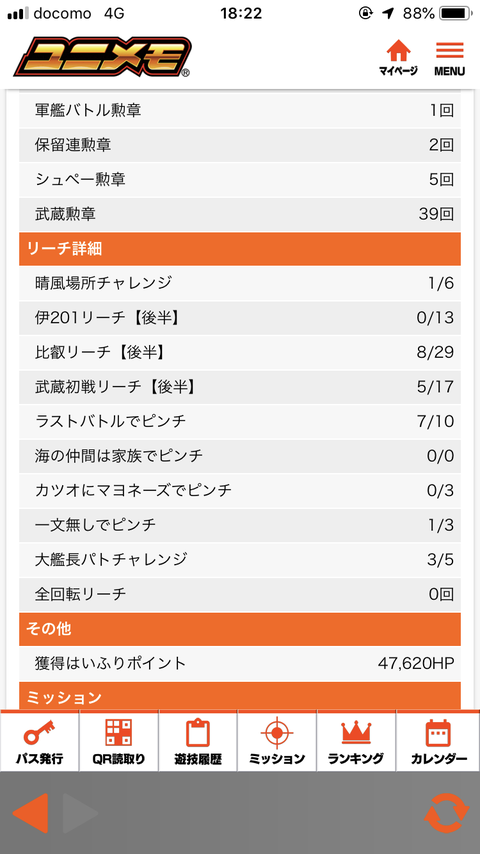This screenshot has height=854, width=480.
Task: Tap the リーチ詳細 section header
Action: click(240, 249)
